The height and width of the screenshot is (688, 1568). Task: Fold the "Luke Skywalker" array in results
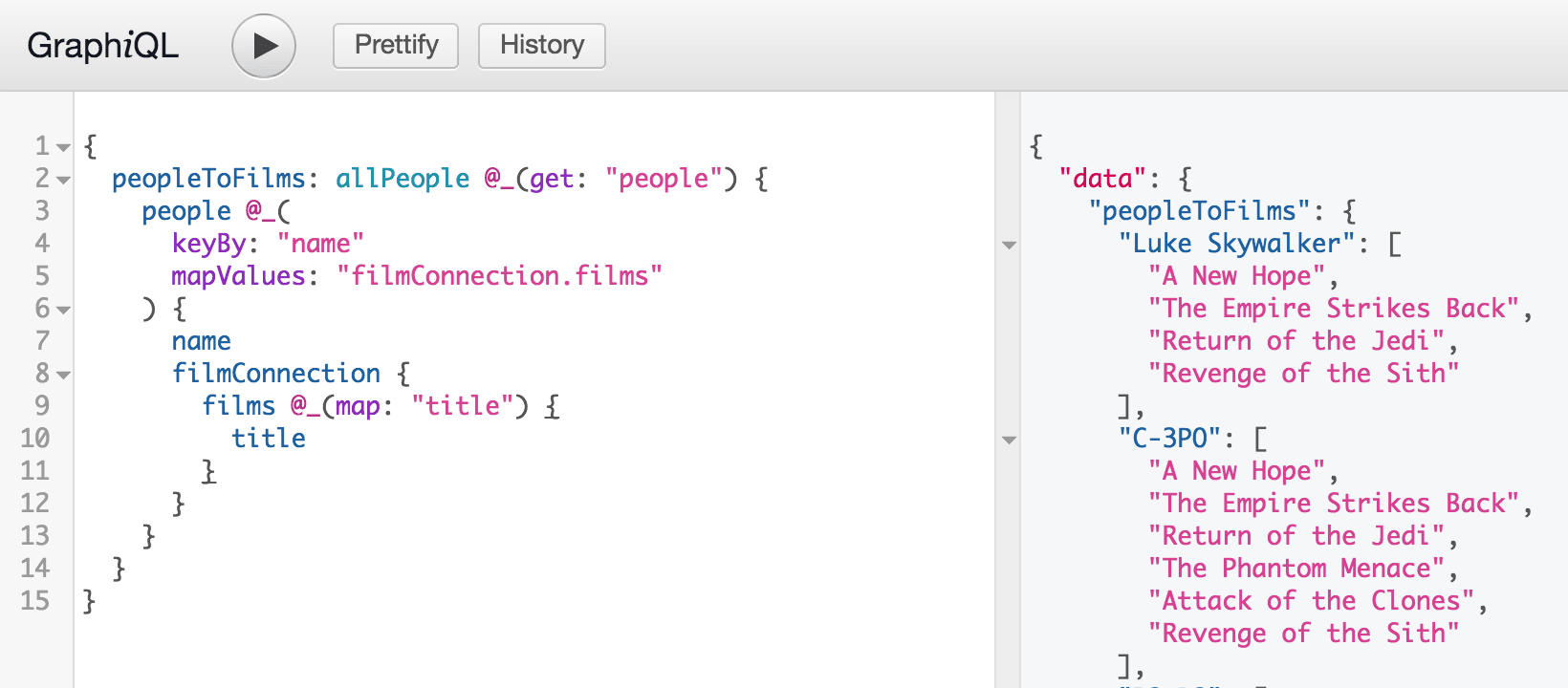(x=1009, y=245)
